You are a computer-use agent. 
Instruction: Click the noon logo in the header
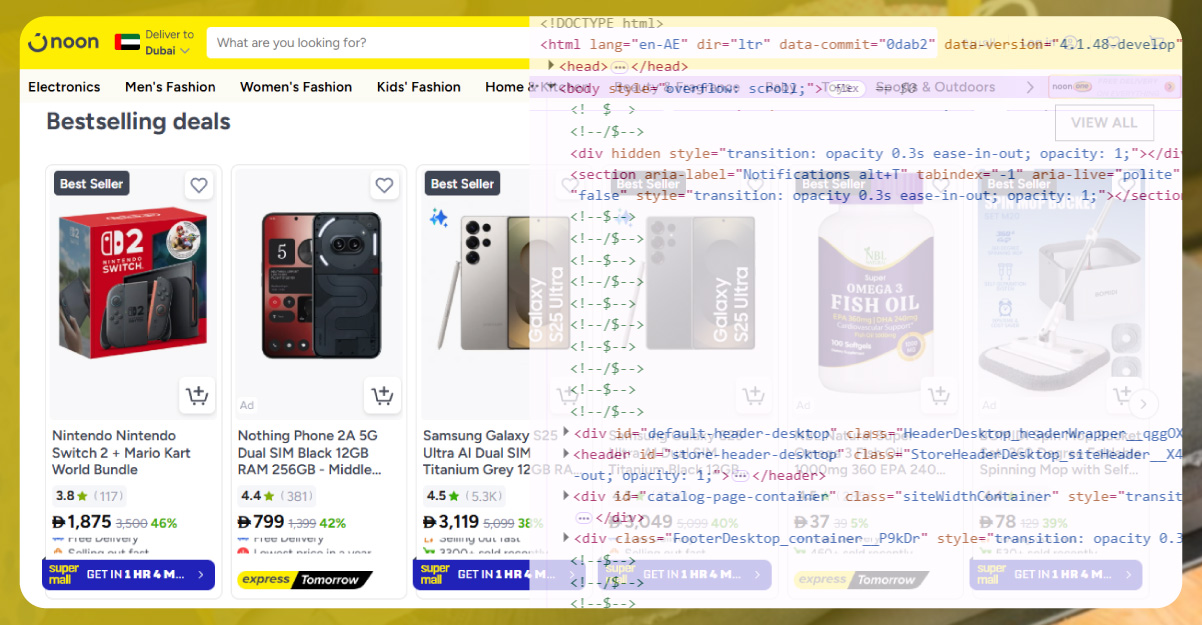click(64, 43)
